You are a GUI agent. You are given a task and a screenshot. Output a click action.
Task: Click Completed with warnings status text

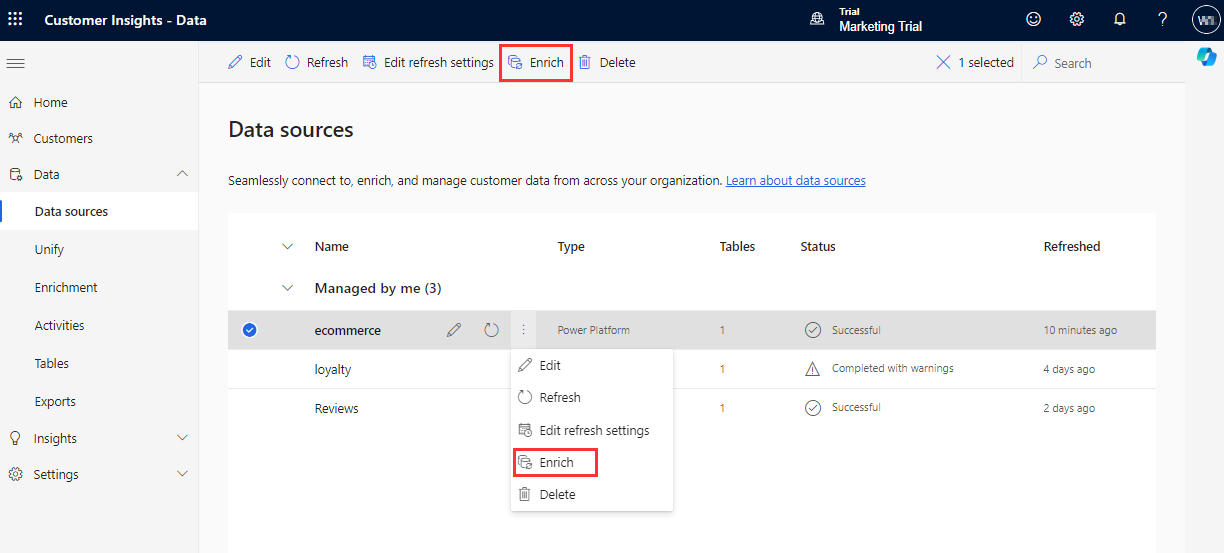click(x=893, y=368)
